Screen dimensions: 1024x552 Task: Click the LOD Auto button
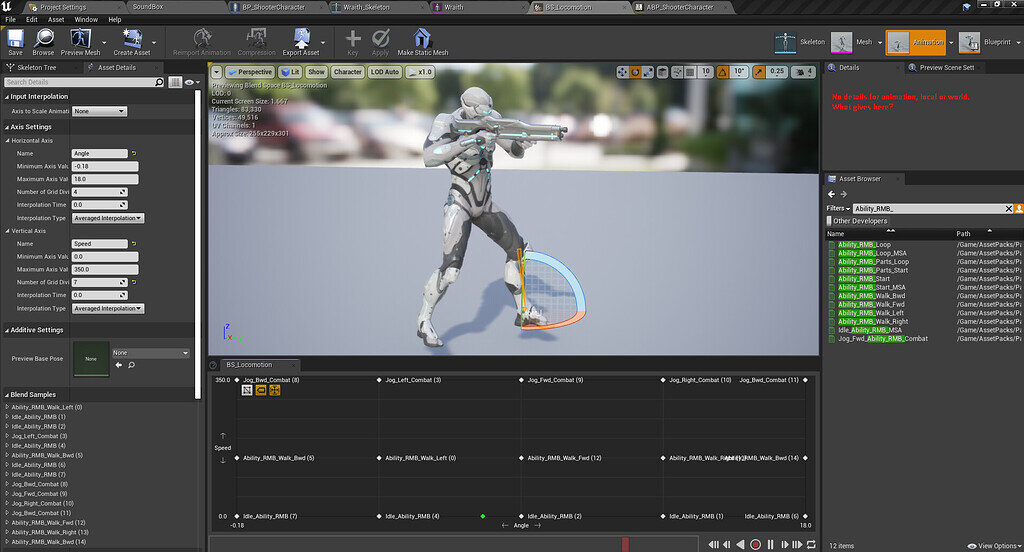[385, 72]
